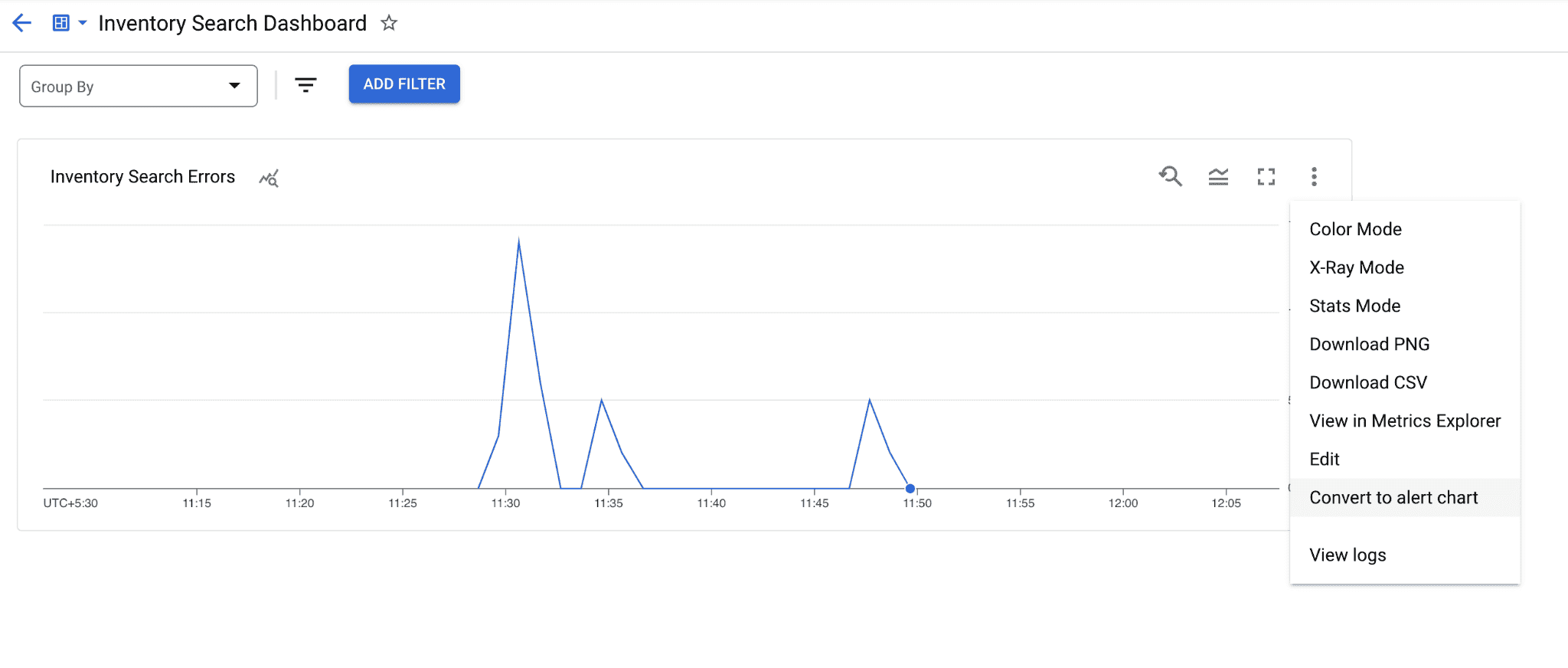This screenshot has width=1568, height=668.
Task: Click the back arrow icon
Action: click(x=22, y=23)
